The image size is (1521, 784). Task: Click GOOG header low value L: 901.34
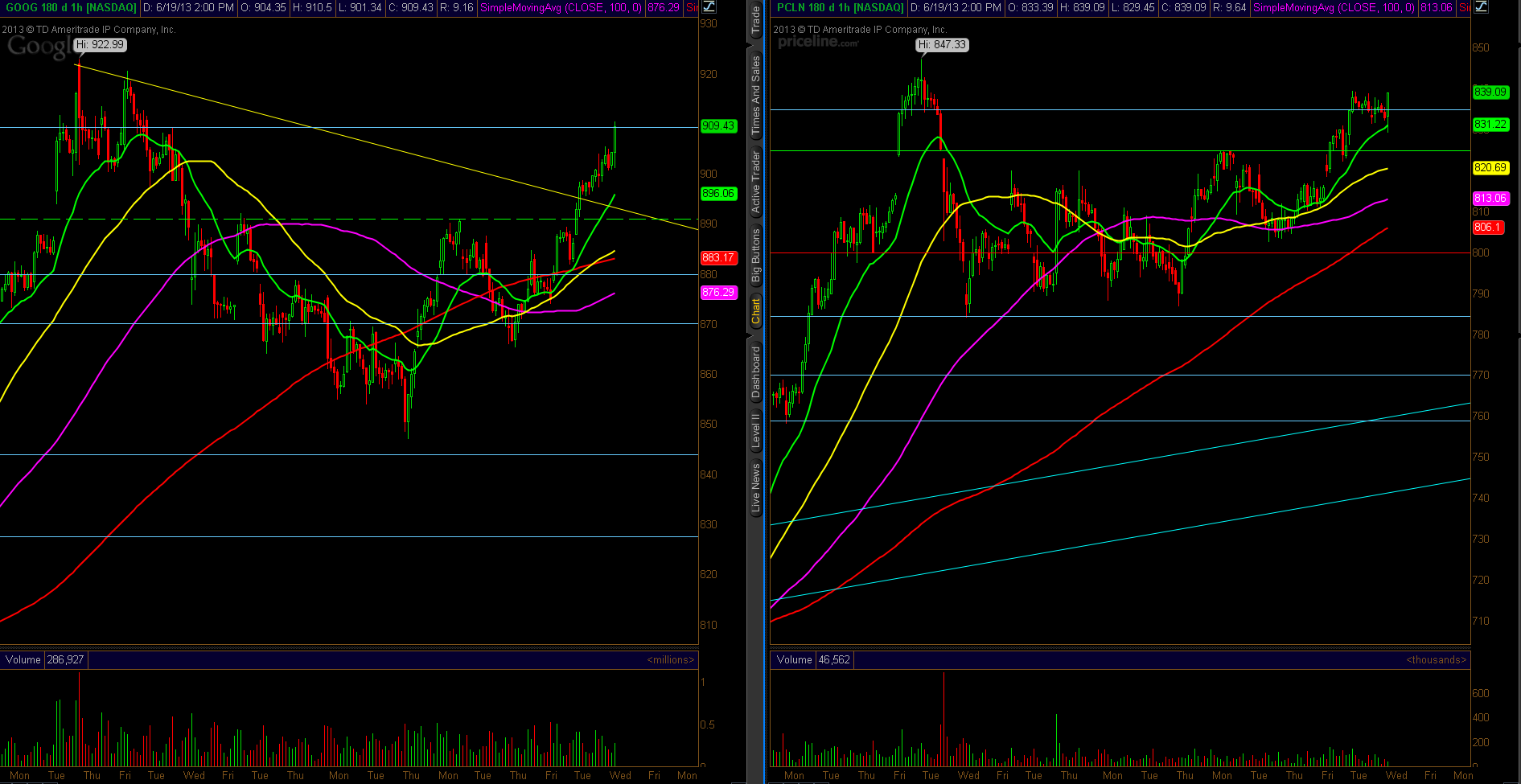(x=360, y=7)
